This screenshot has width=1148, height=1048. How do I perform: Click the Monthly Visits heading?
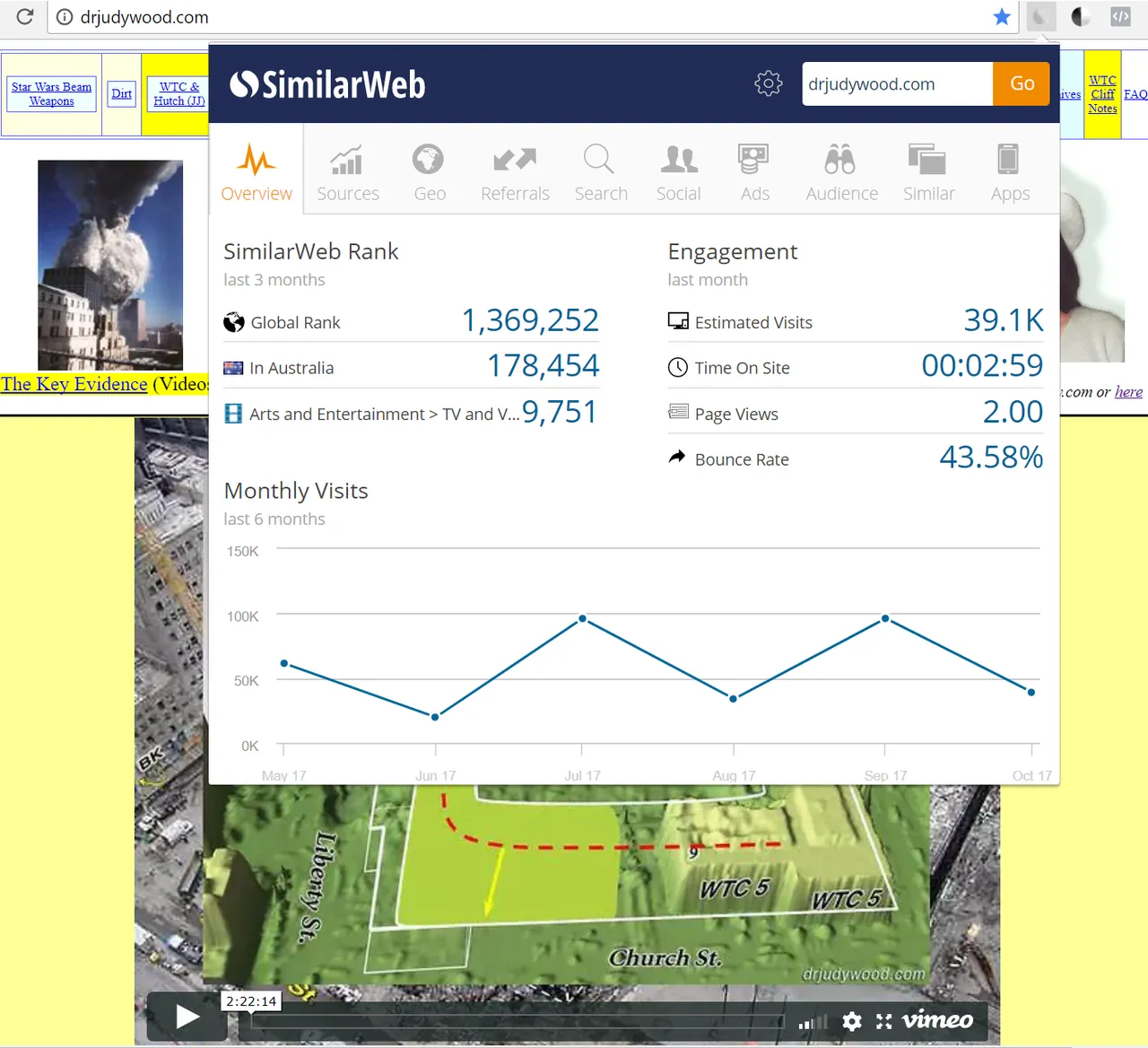point(296,491)
